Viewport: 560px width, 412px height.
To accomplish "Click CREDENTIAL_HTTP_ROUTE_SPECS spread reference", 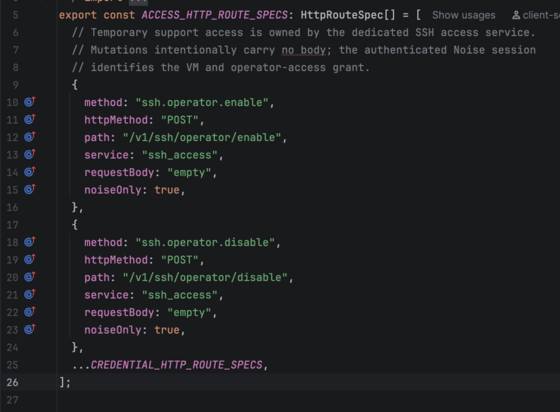I will coord(176,365).
